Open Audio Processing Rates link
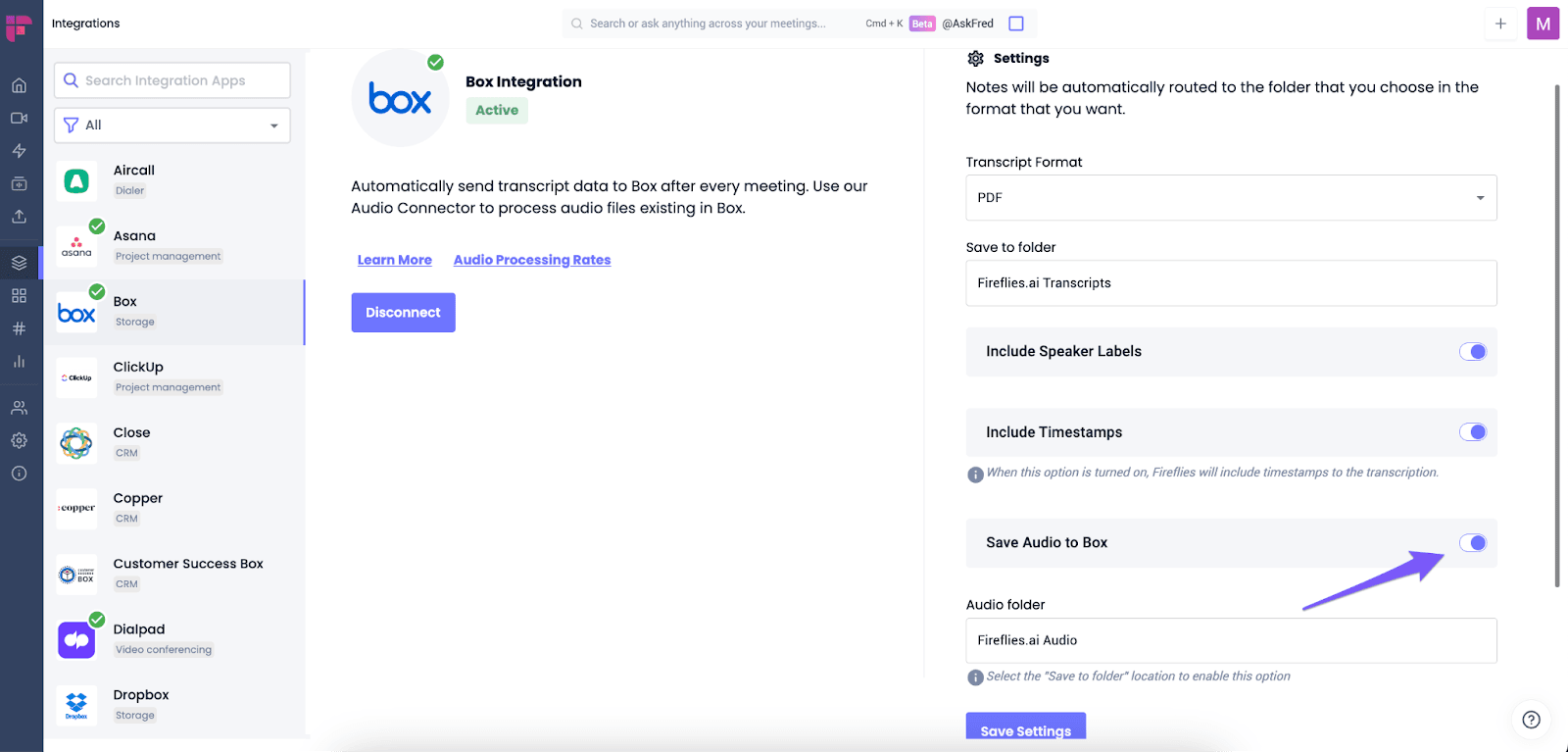The height and width of the screenshot is (752, 1568). point(532,260)
